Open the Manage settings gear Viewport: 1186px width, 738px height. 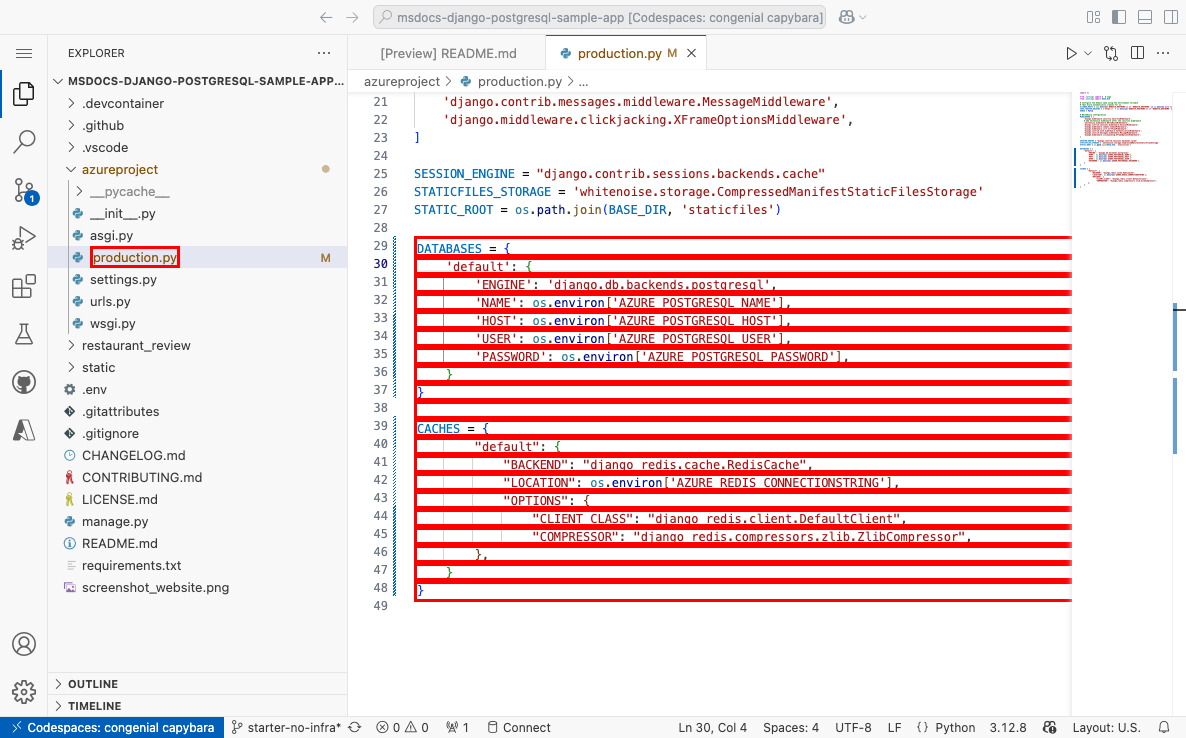click(24, 691)
